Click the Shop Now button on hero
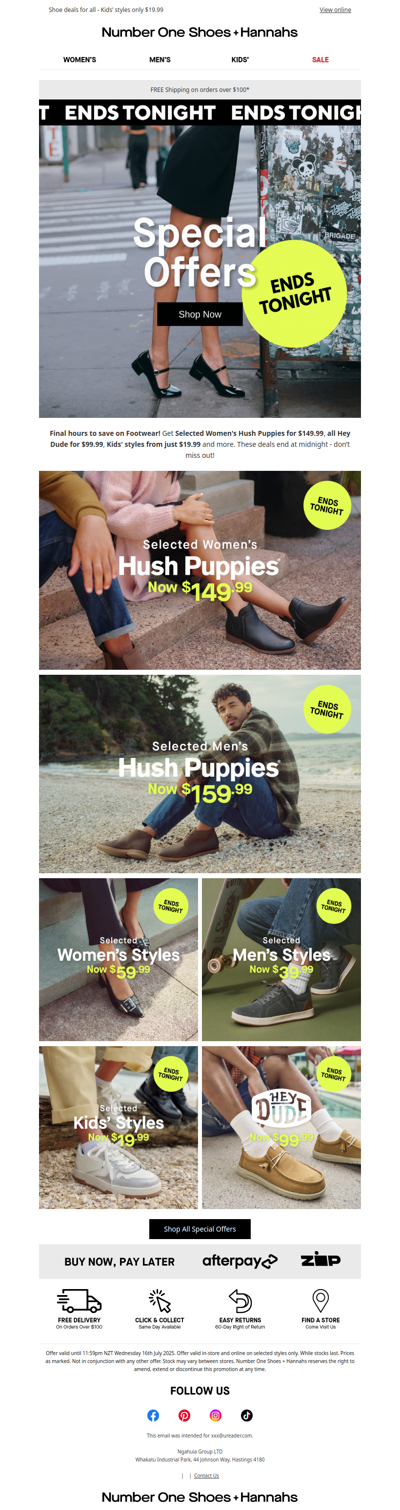 (200, 314)
